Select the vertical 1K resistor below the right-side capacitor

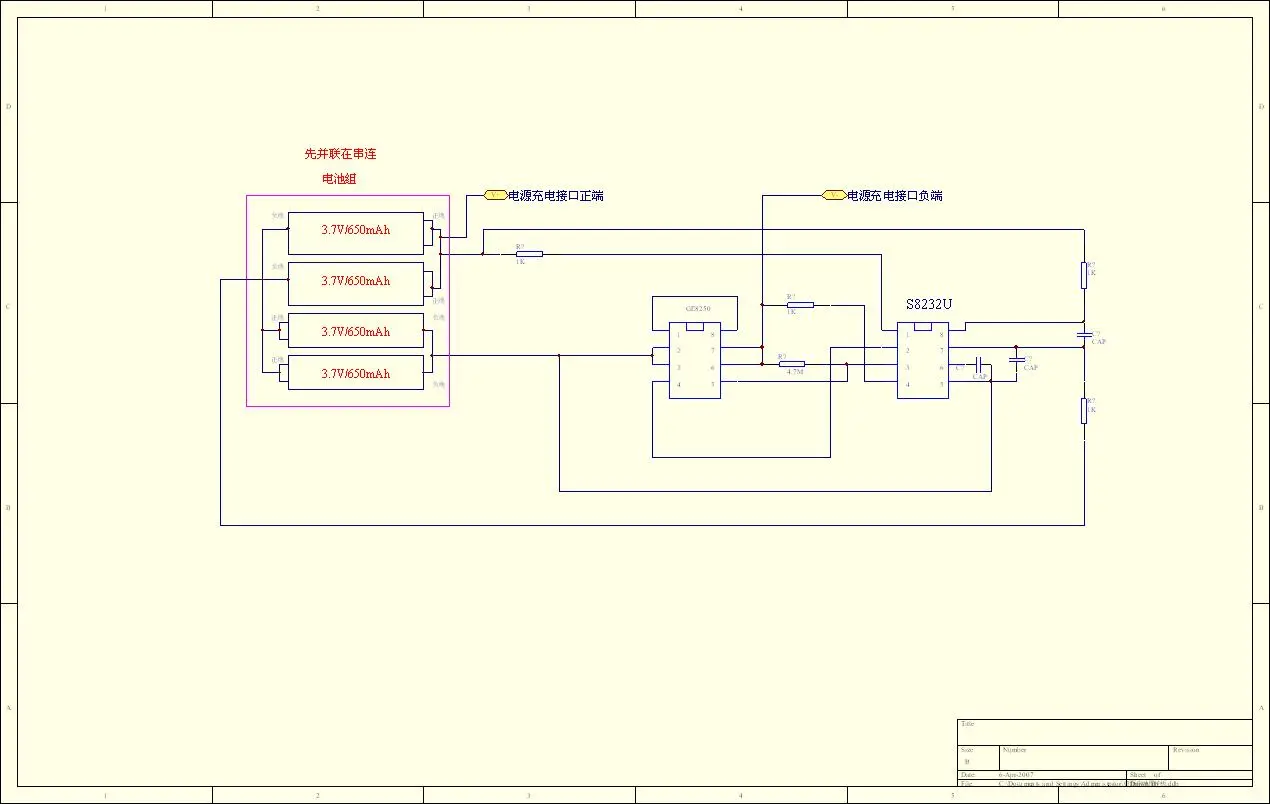click(x=1084, y=410)
